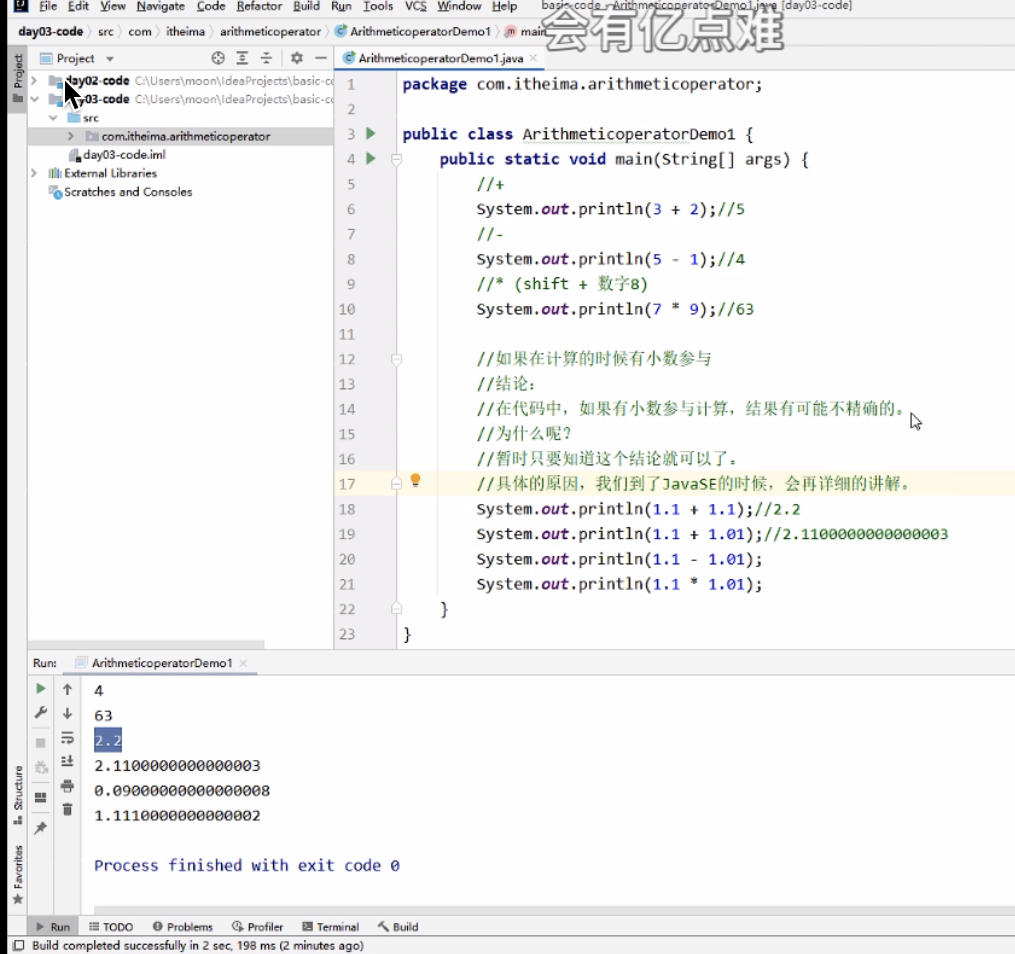Click the highlighted 2.2 output line
The image size is (1015, 954).
click(108, 740)
